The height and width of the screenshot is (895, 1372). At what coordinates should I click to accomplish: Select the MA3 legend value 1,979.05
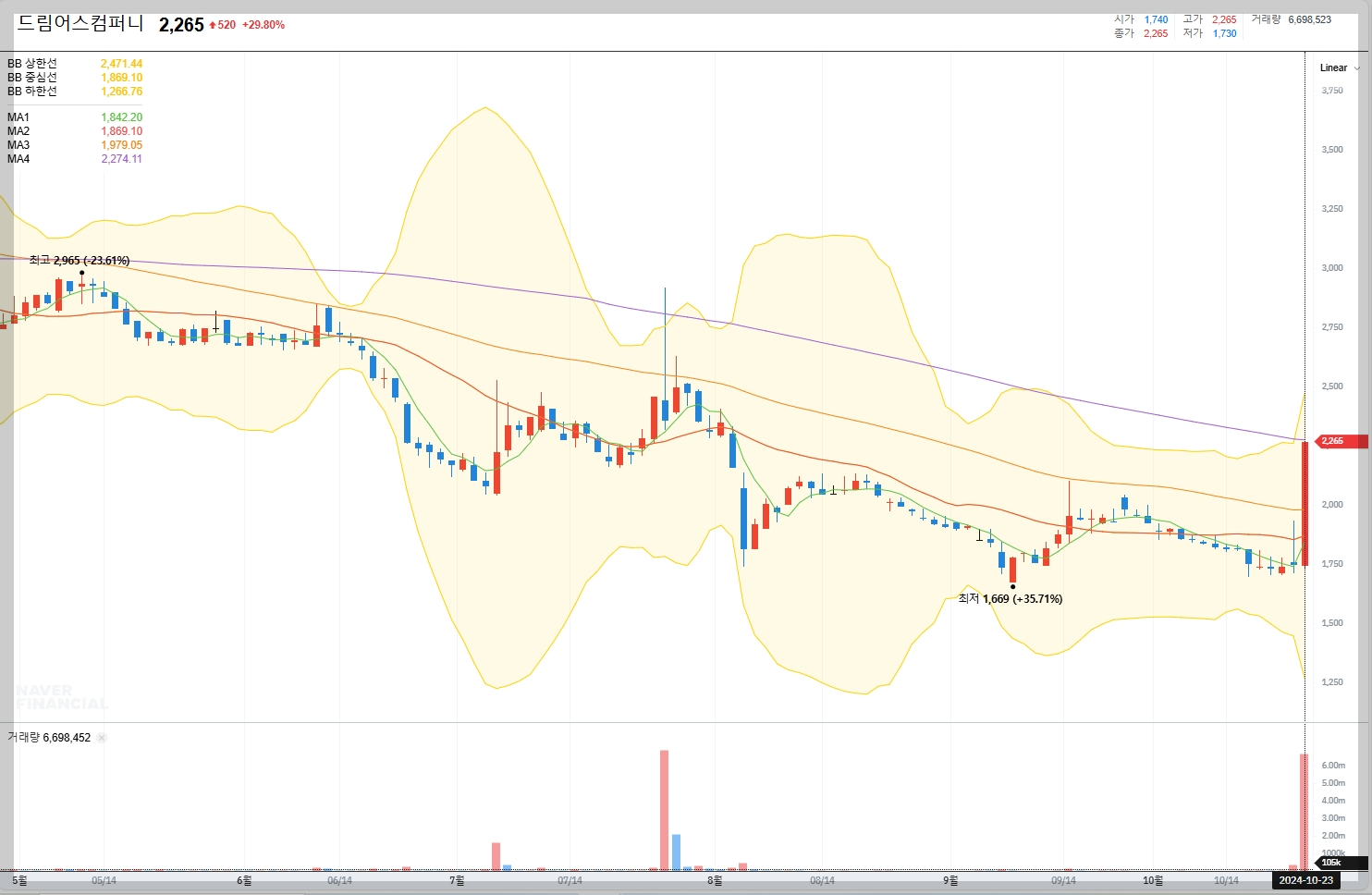[x=121, y=145]
